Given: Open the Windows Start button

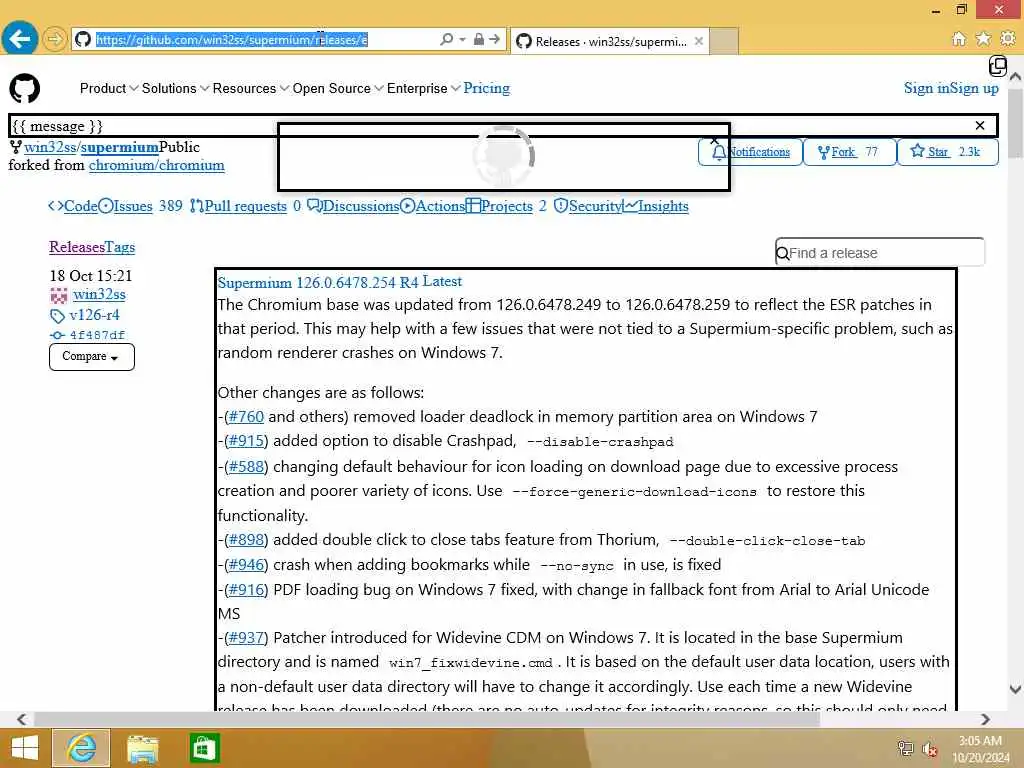Looking at the screenshot, I should point(25,748).
